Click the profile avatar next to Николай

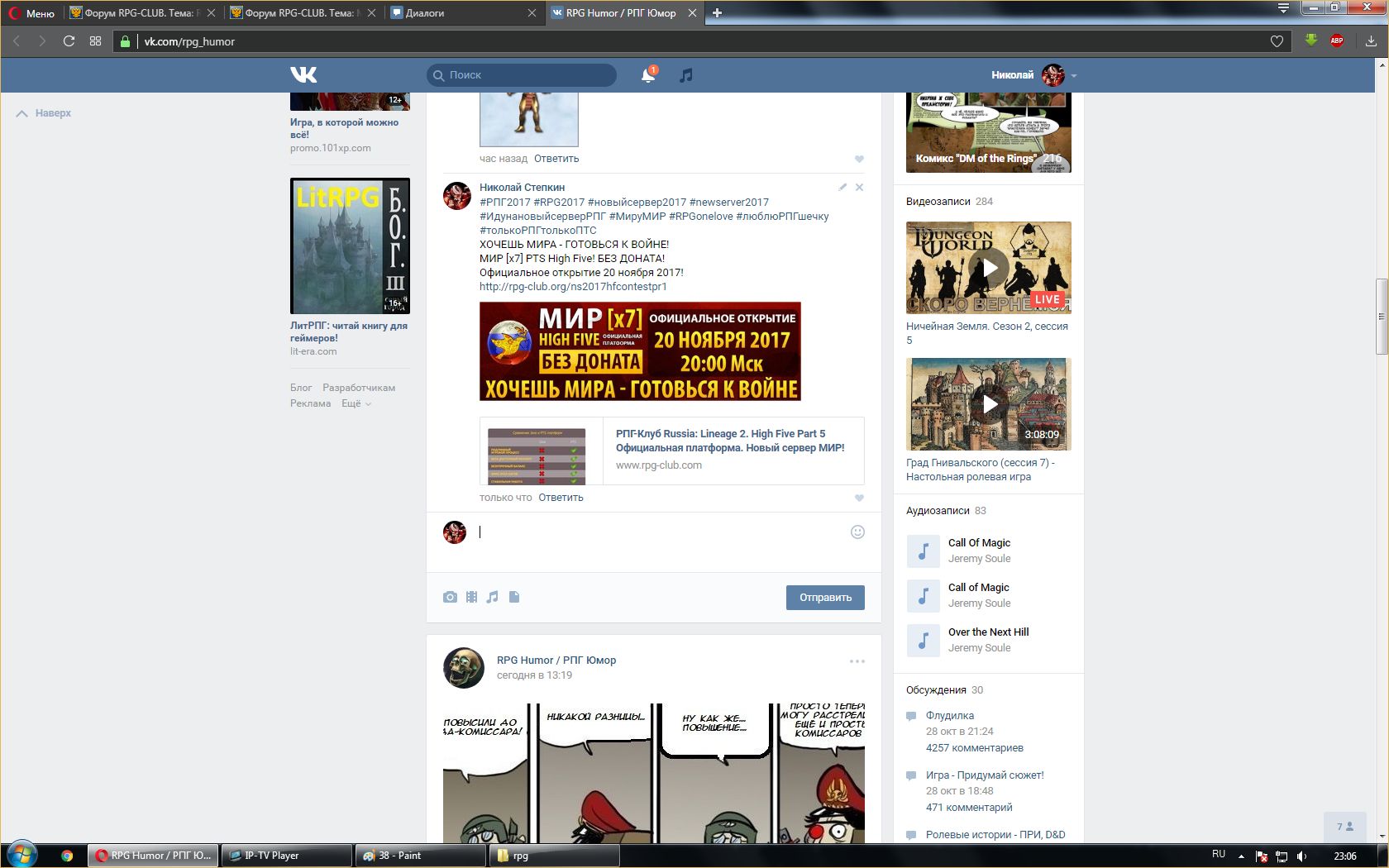coord(1052,75)
